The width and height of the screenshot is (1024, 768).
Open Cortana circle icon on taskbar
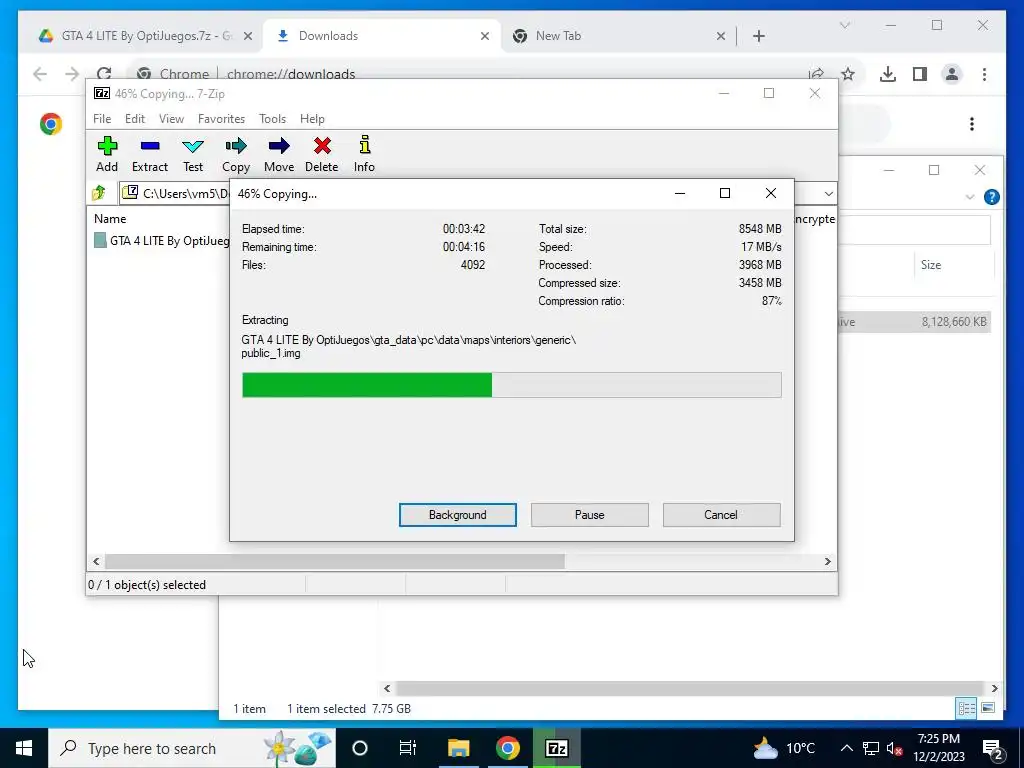[360, 748]
